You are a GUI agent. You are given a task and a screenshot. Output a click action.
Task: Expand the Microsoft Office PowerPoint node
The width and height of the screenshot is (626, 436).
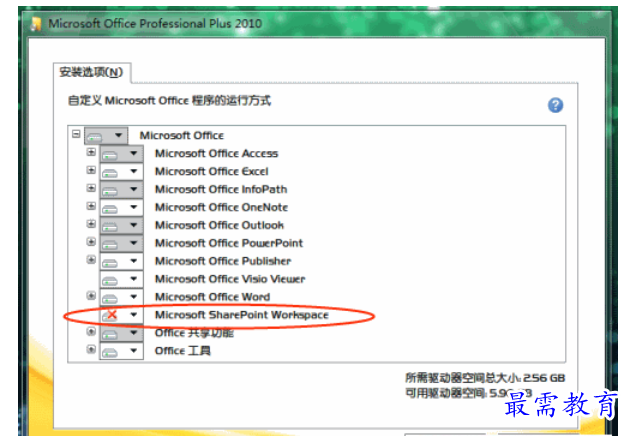pyautogui.click(x=91, y=242)
